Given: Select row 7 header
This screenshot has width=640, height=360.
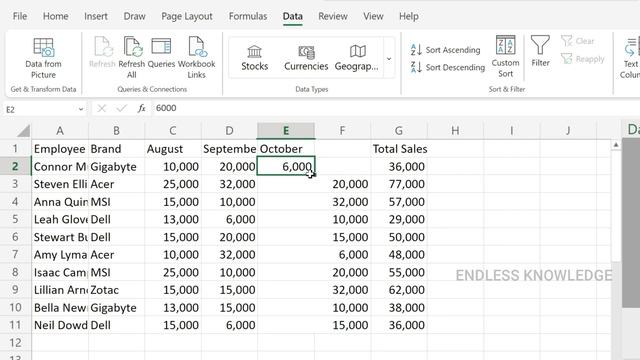Looking at the screenshot, I should click(15, 254).
